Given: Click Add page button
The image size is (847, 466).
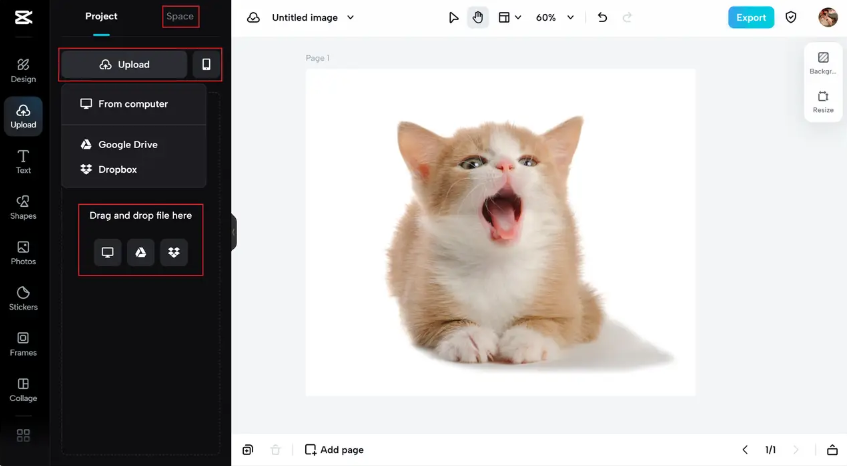Looking at the screenshot, I should coord(334,449).
